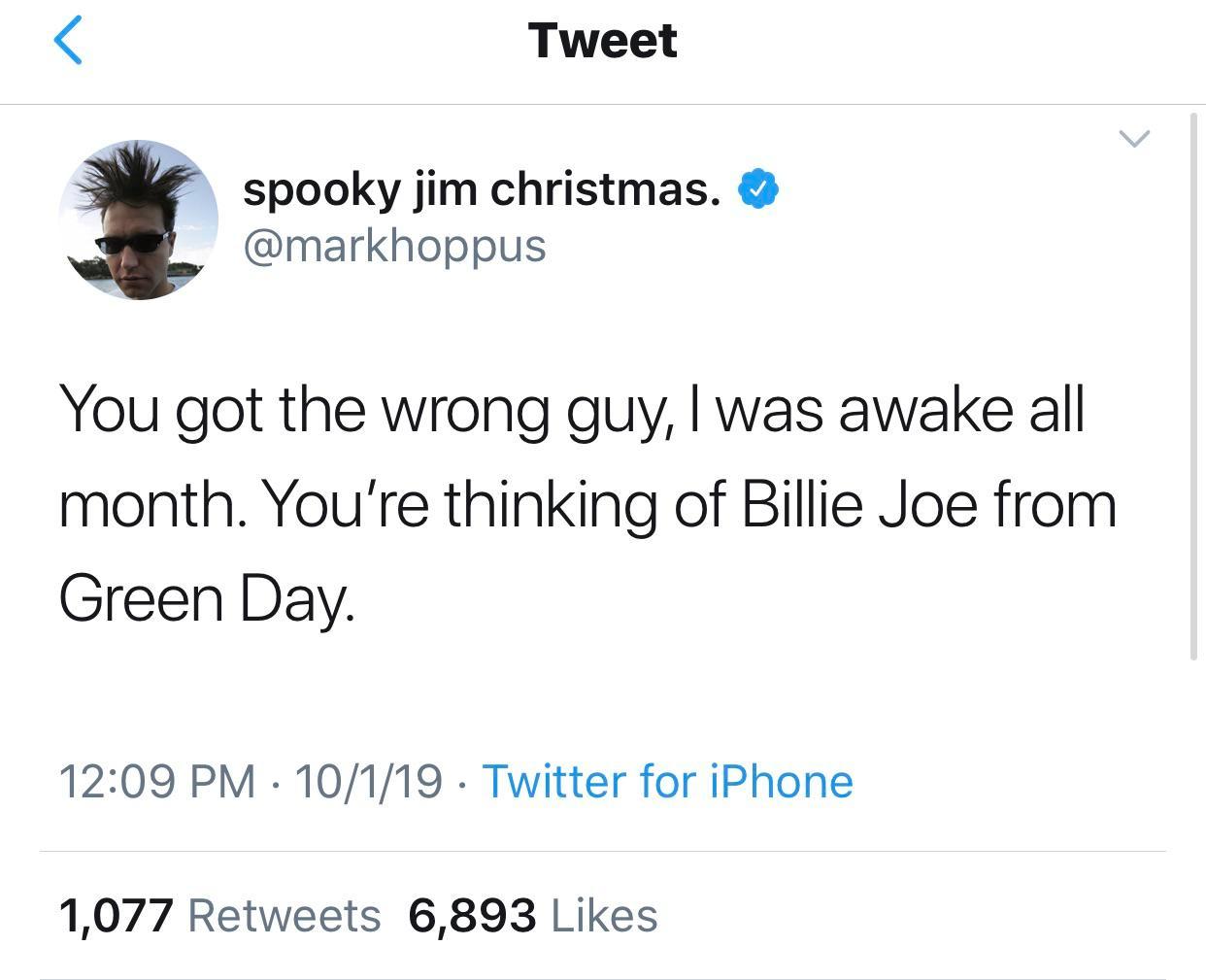Click the word 'awake' in the tweet
This screenshot has height=980, width=1206.
[925, 410]
